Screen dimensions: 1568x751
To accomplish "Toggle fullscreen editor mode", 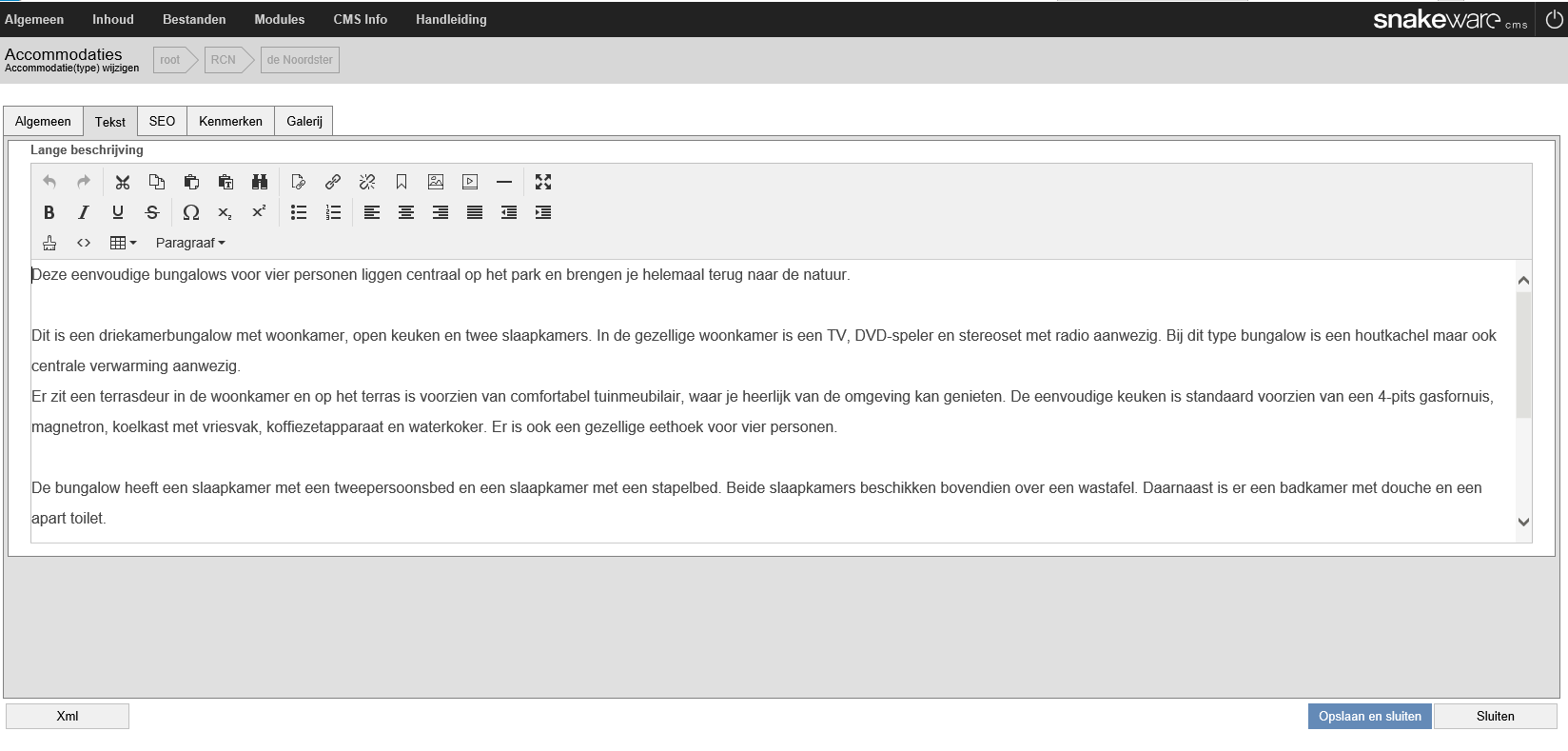I will (543, 182).
